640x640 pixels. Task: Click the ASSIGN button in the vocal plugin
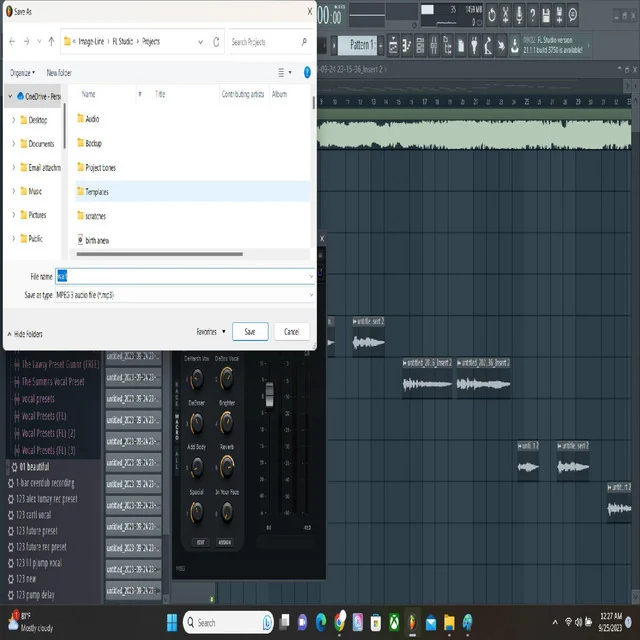coord(225,542)
